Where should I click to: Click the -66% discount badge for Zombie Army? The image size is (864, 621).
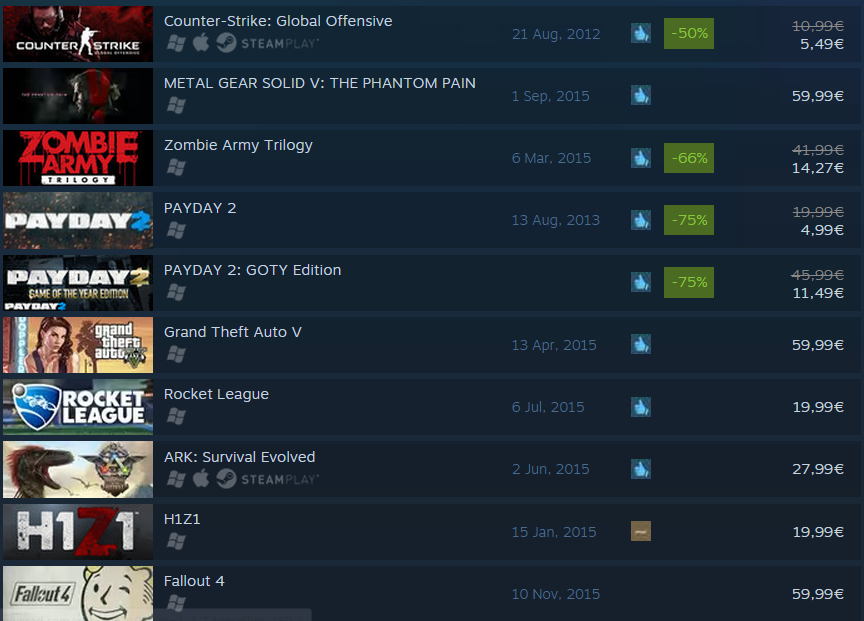click(689, 158)
